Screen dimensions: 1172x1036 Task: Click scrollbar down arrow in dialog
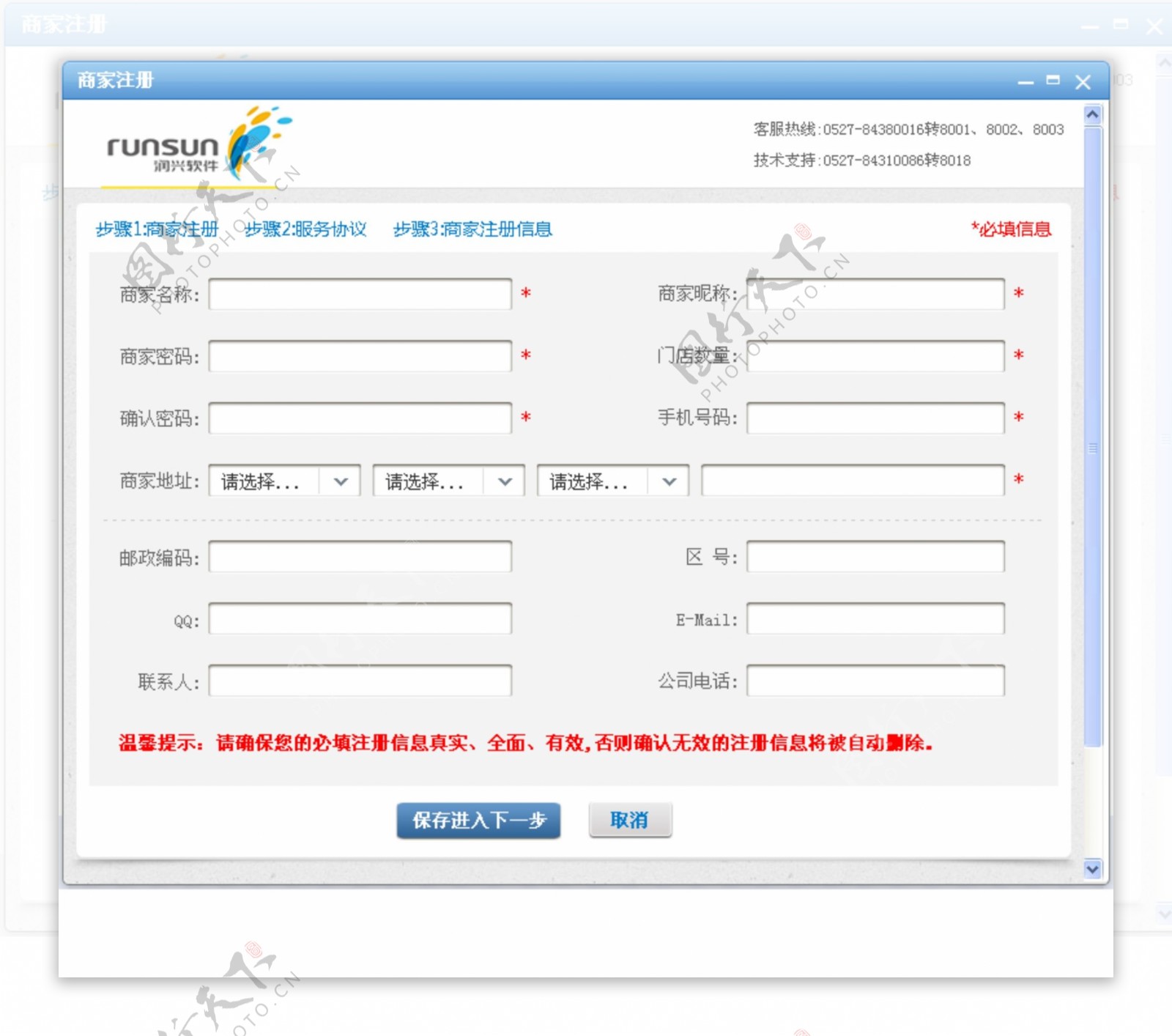click(x=1092, y=869)
